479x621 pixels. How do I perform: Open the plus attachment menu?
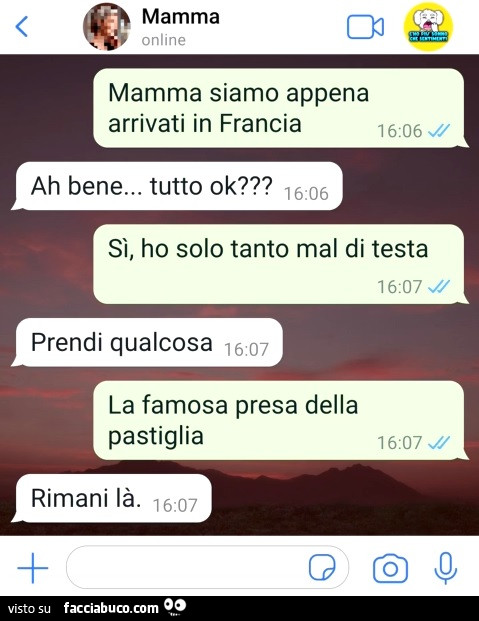[33, 568]
